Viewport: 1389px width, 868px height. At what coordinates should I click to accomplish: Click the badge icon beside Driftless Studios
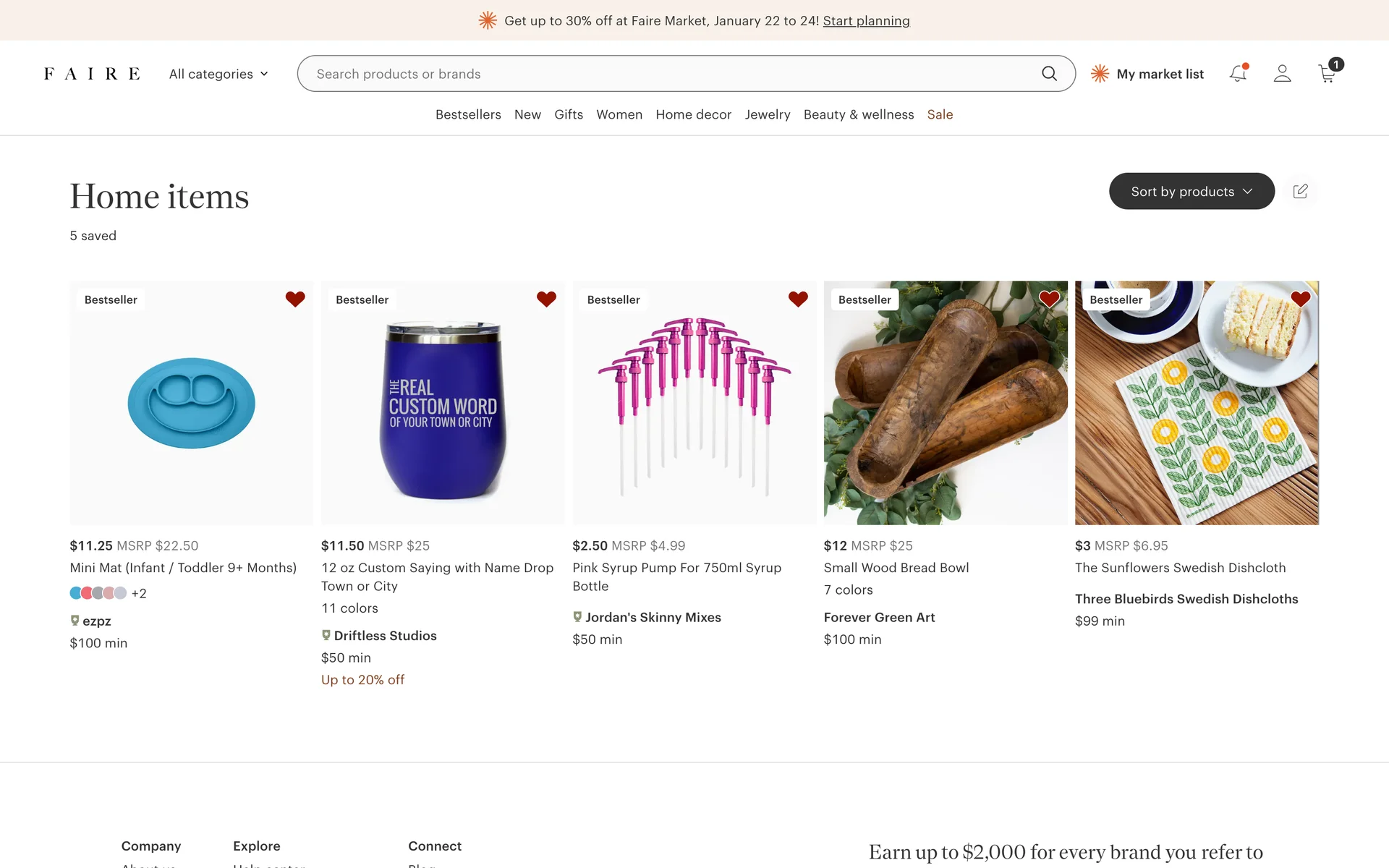click(x=326, y=635)
